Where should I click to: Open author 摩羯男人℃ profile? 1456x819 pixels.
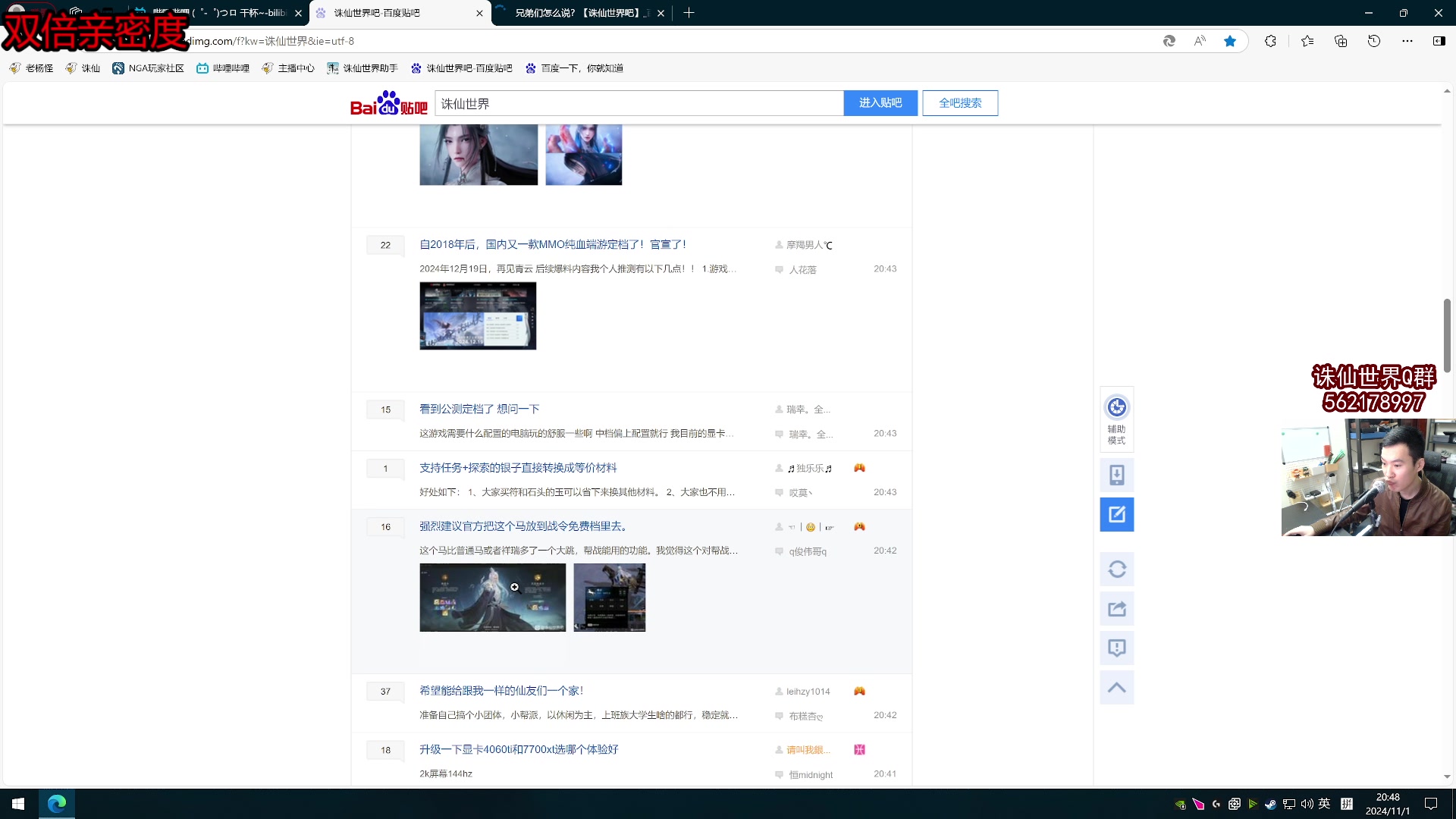pos(809,245)
